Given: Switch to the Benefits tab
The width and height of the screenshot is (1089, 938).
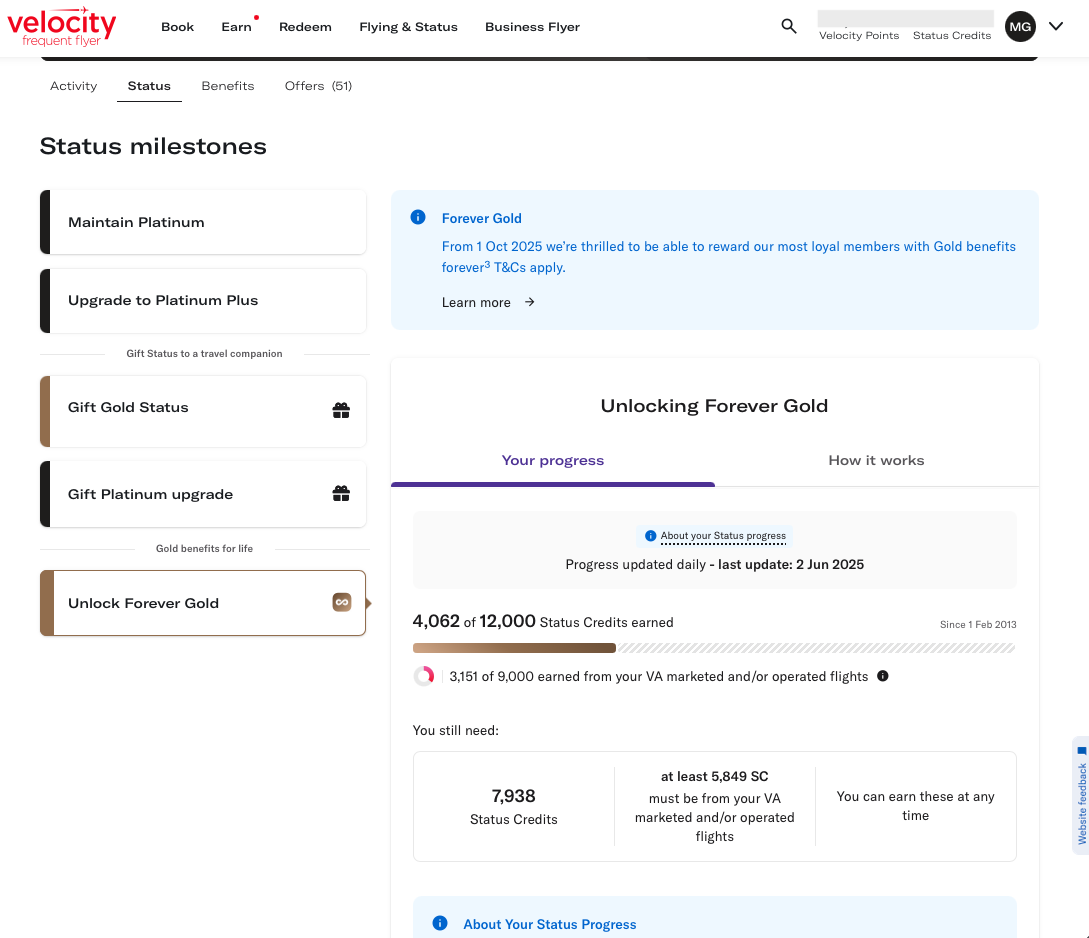Looking at the screenshot, I should pos(228,86).
